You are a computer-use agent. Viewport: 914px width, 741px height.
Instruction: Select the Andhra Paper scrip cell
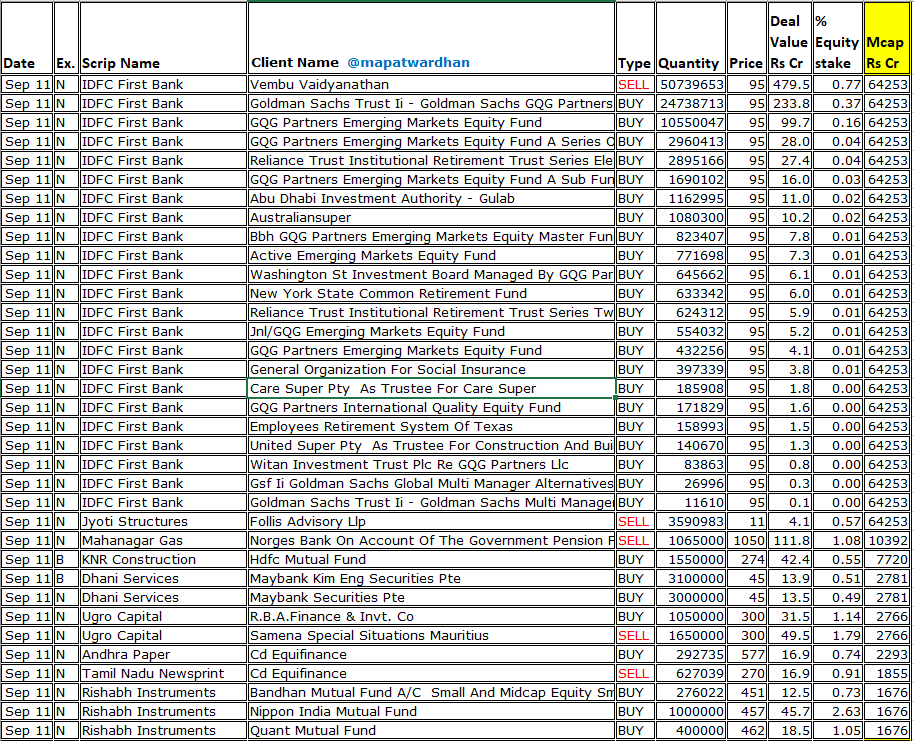click(163, 655)
